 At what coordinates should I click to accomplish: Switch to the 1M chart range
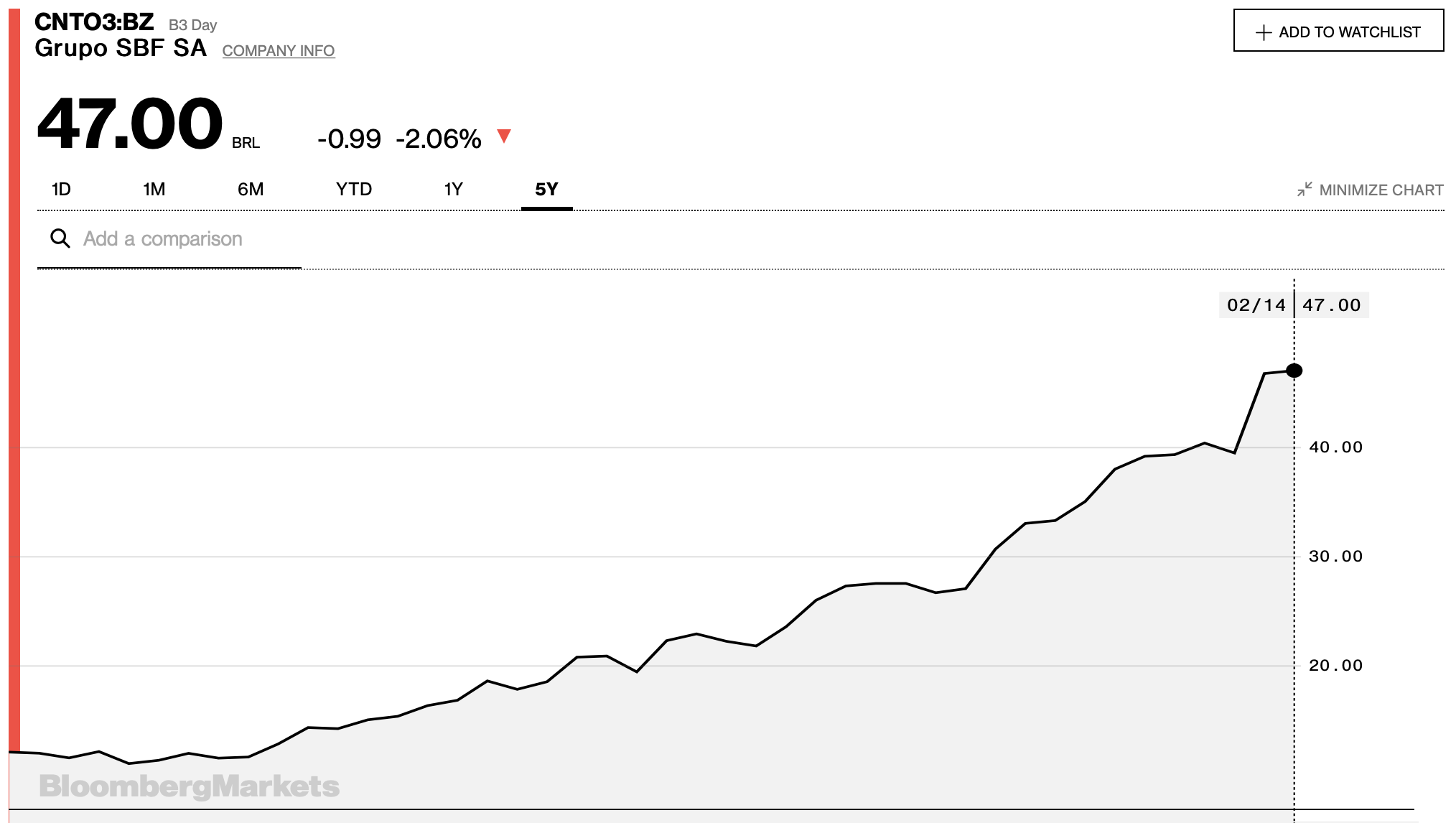154,190
